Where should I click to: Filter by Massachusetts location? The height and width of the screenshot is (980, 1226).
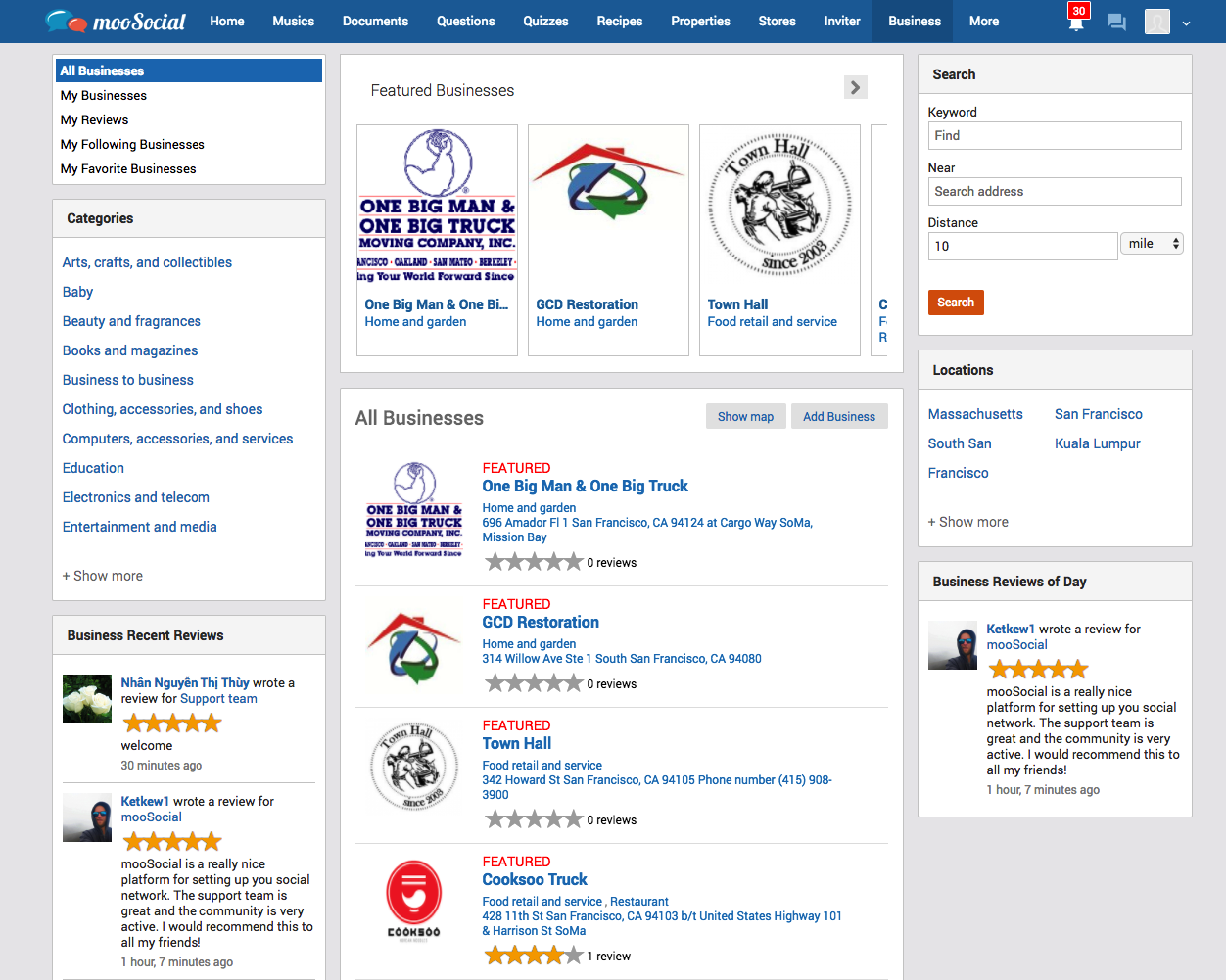point(975,414)
